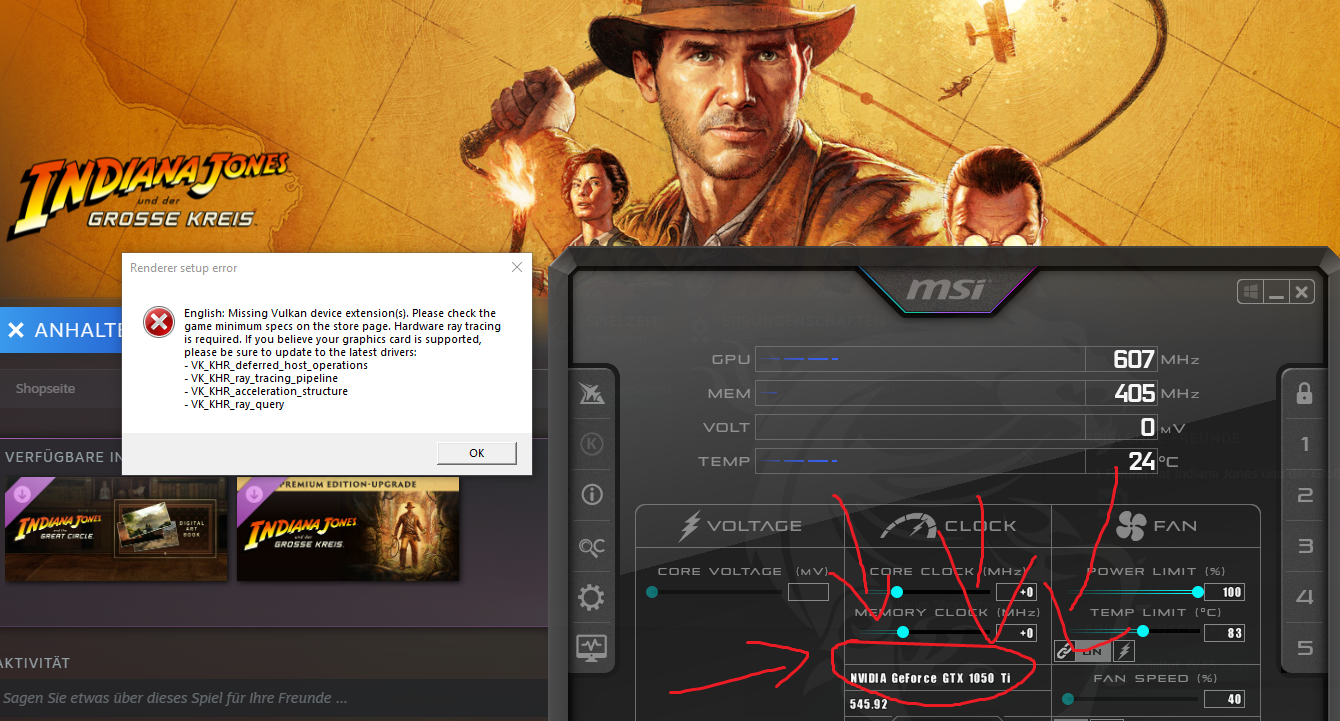Click driver version 545.92 text
Viewport: 1340px width, 721px height.
868,704
